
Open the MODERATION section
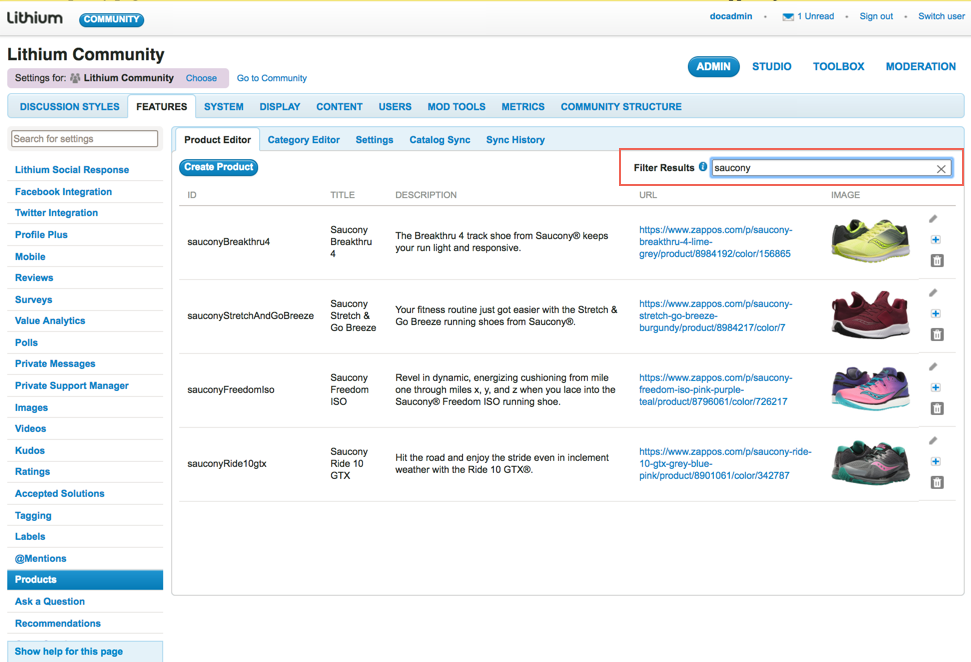pyautogui.click(x=921, y=67)
